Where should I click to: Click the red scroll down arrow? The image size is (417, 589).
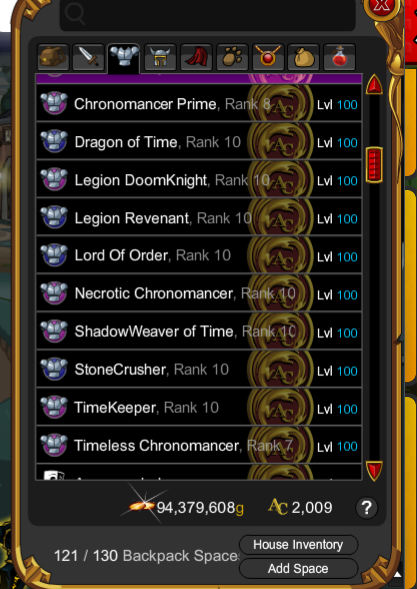coord(374,471)
